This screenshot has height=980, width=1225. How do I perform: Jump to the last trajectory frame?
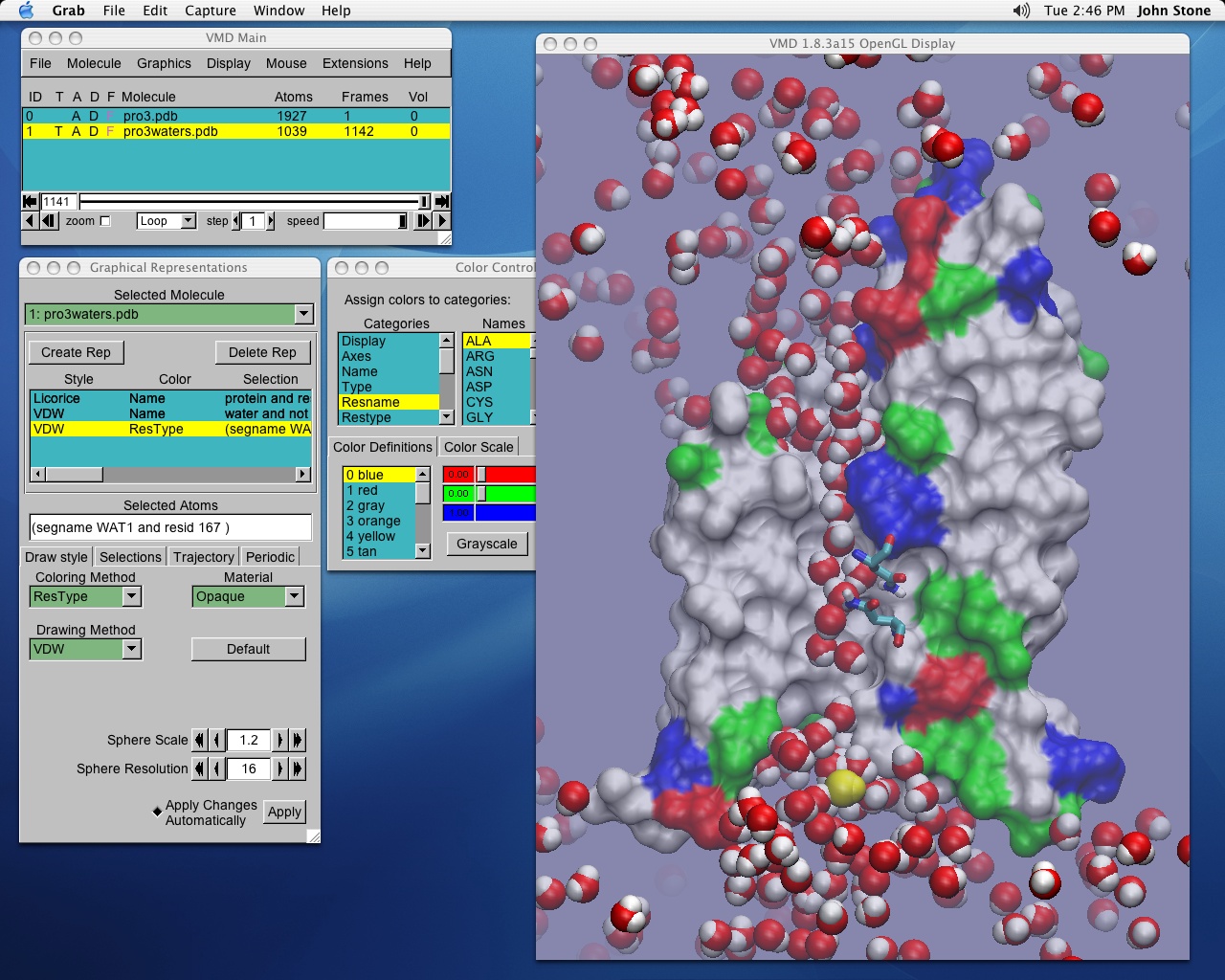click(x=441, y=201)
